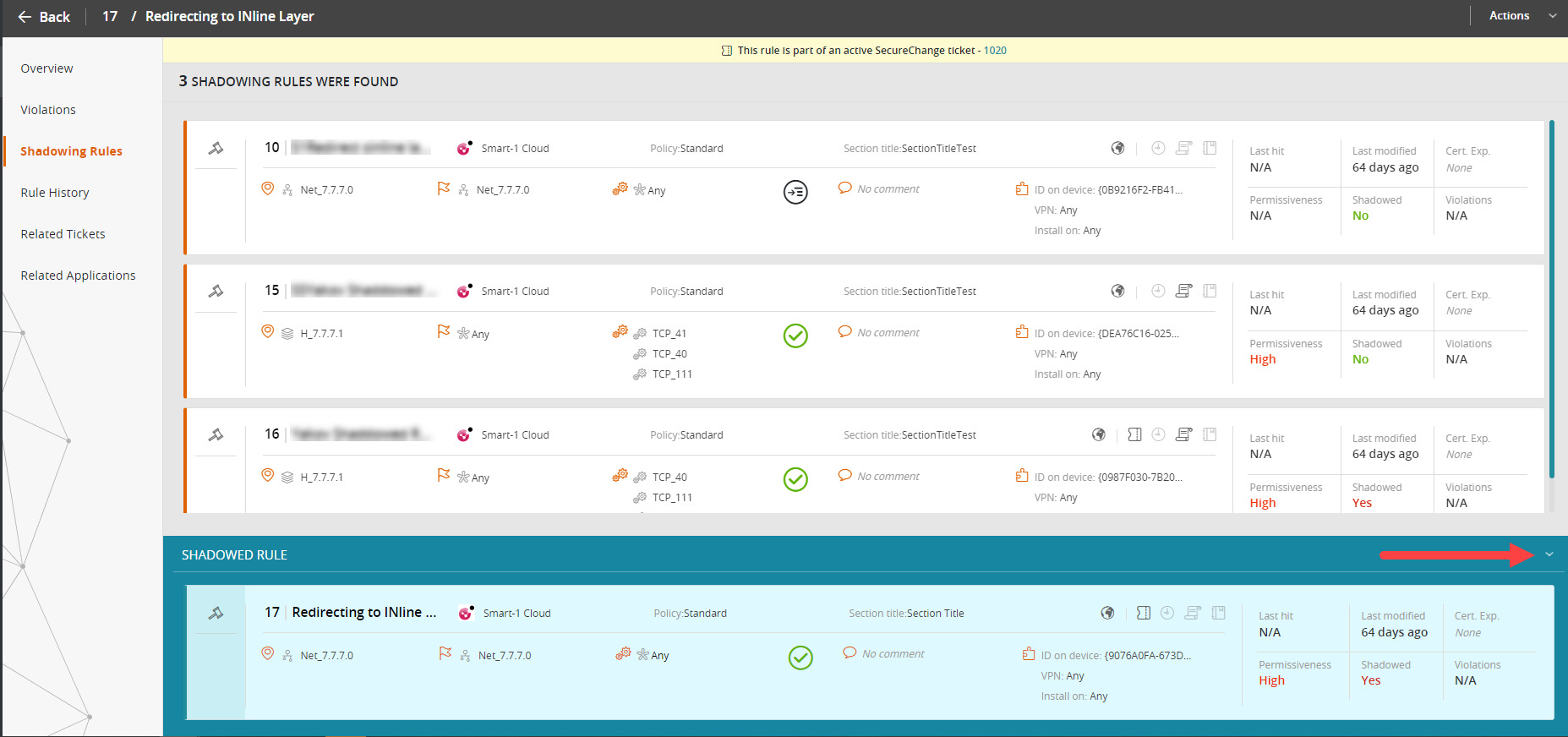The image size is (1568, 737).
Task: Click the globe icon on rule 15
Action: (1117, 291)
